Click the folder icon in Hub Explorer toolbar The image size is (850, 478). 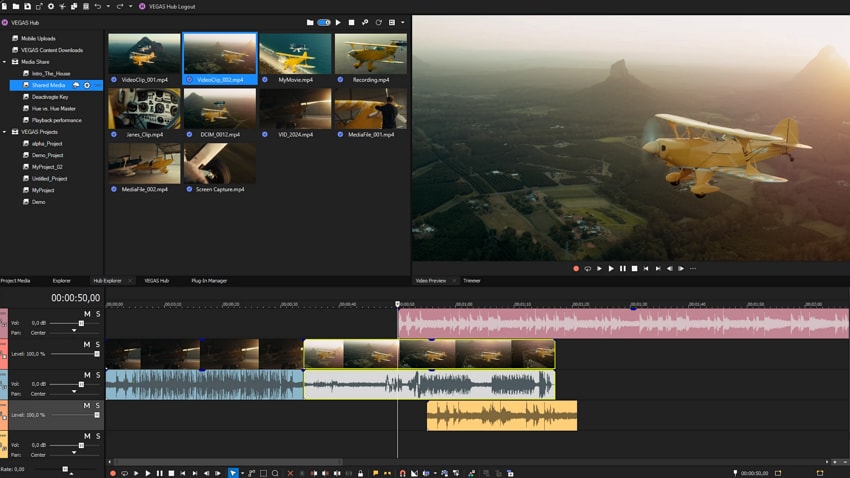(x=310, y=22)
